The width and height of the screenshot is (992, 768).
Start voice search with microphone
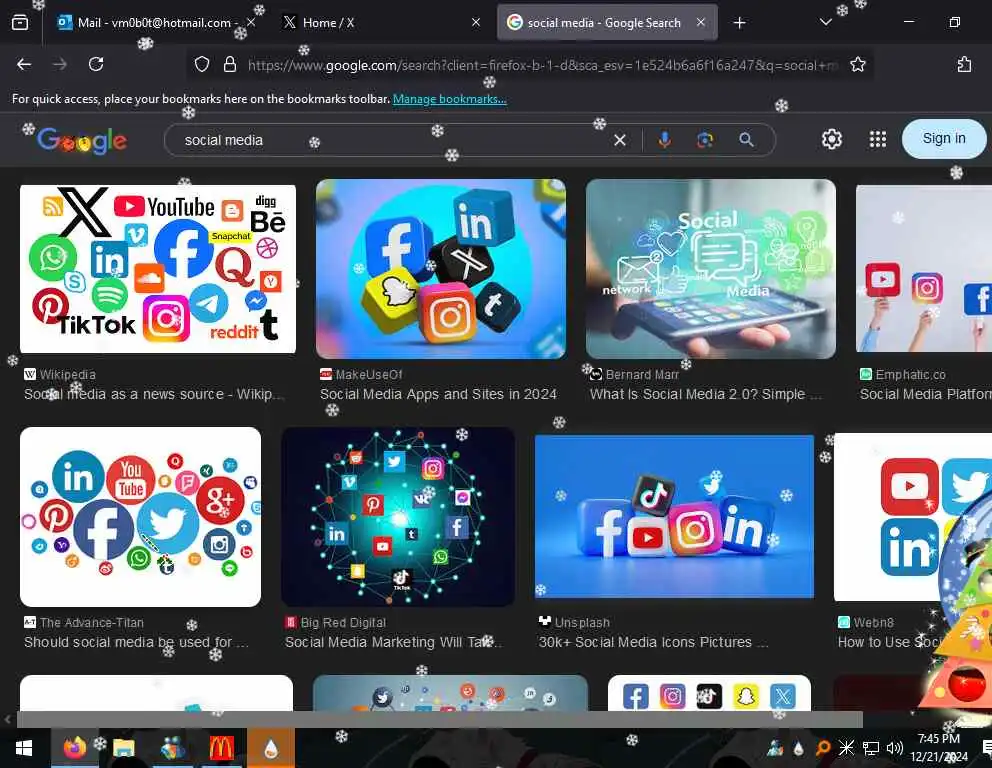coord(664,140)
